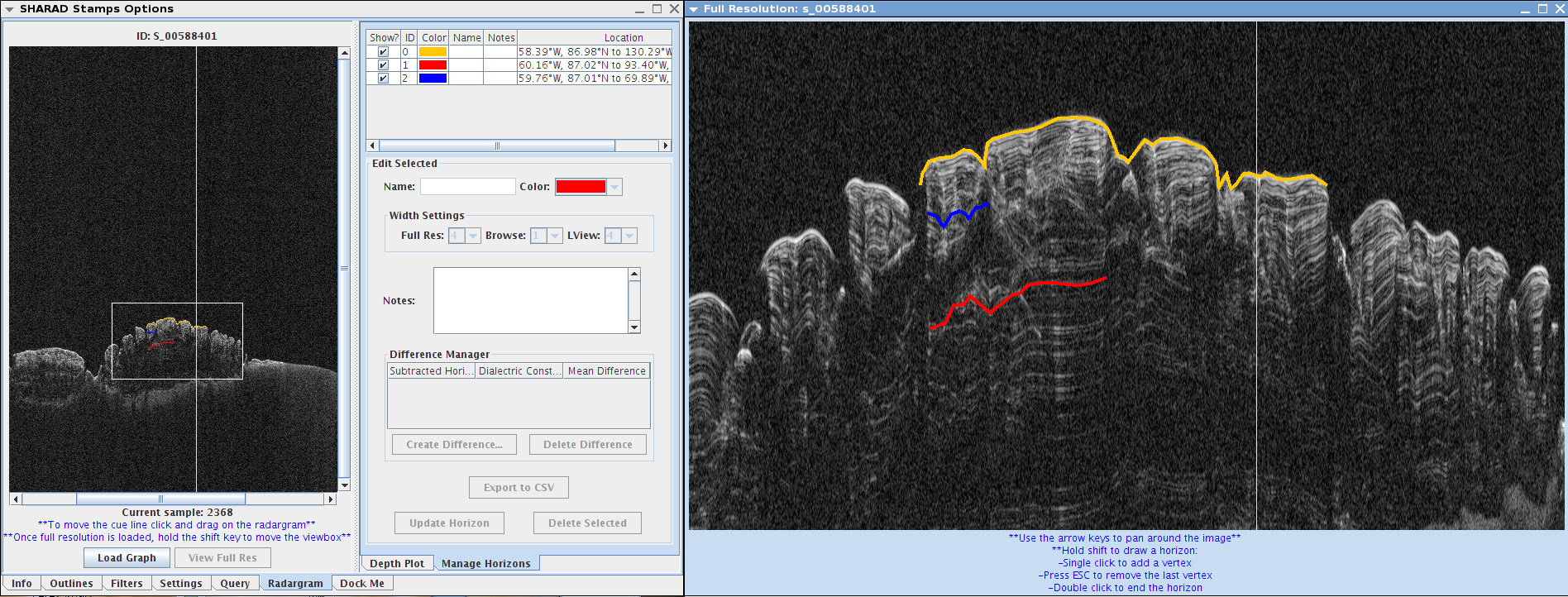Toggle Show checkbox for horizon ID 0
This screenshot has width=1568, height=597.
(x=383, y=52)
